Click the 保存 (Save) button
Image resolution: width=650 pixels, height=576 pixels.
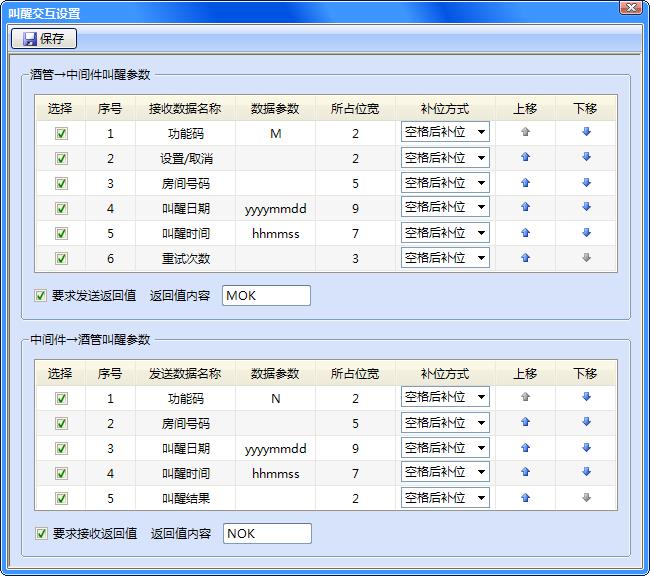(x=43, y=39)
